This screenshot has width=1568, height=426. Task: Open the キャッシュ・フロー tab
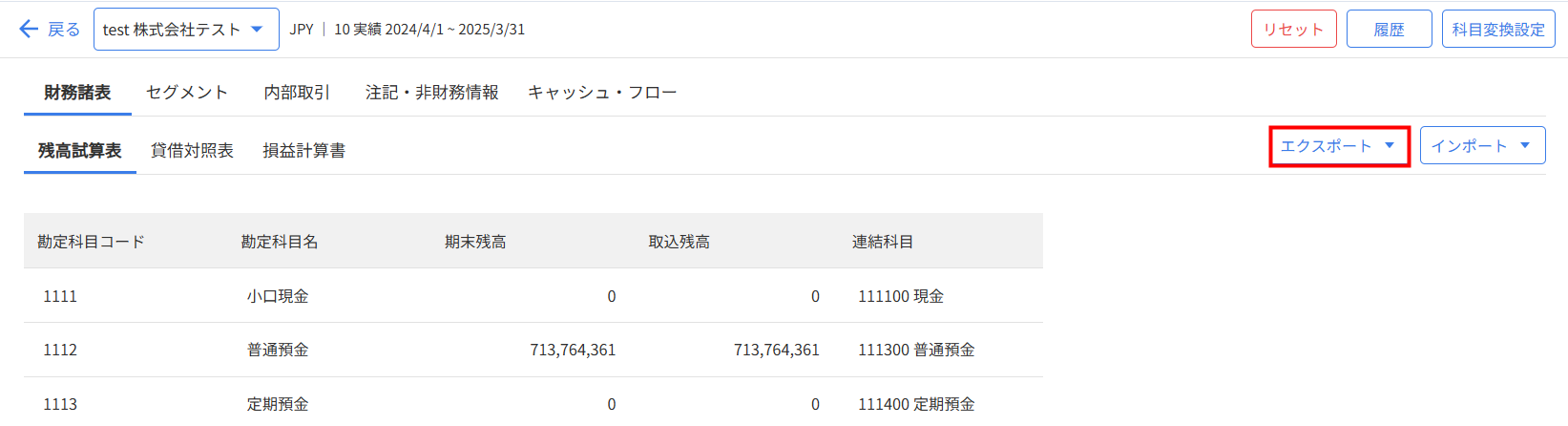click(x=602, y=93)
